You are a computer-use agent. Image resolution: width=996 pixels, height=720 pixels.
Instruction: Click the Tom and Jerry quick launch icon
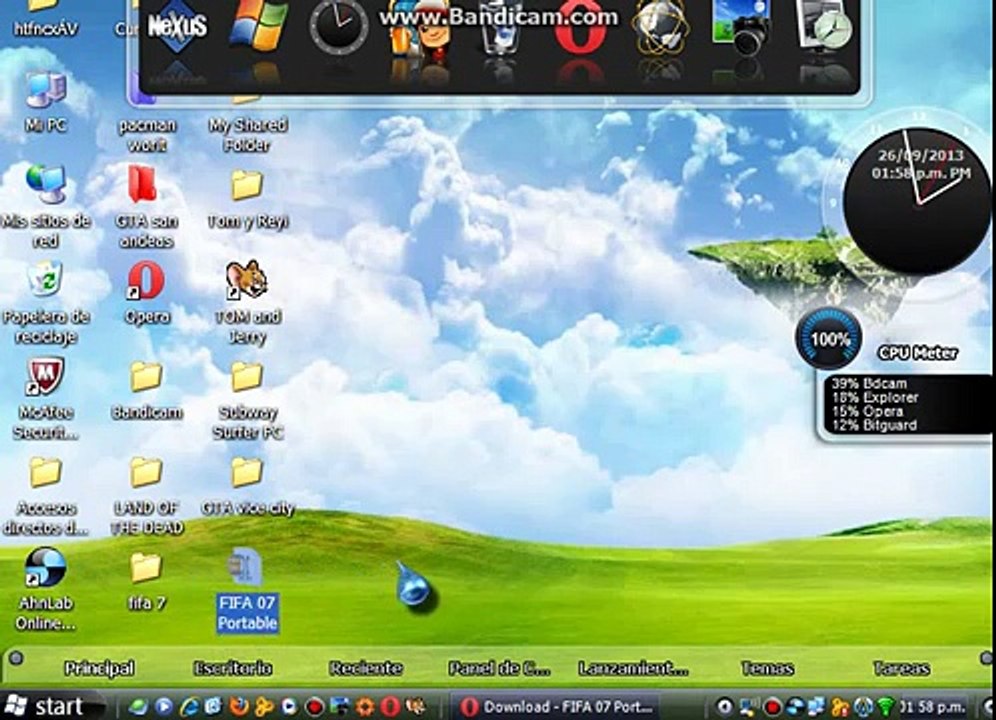coord(415,707)
